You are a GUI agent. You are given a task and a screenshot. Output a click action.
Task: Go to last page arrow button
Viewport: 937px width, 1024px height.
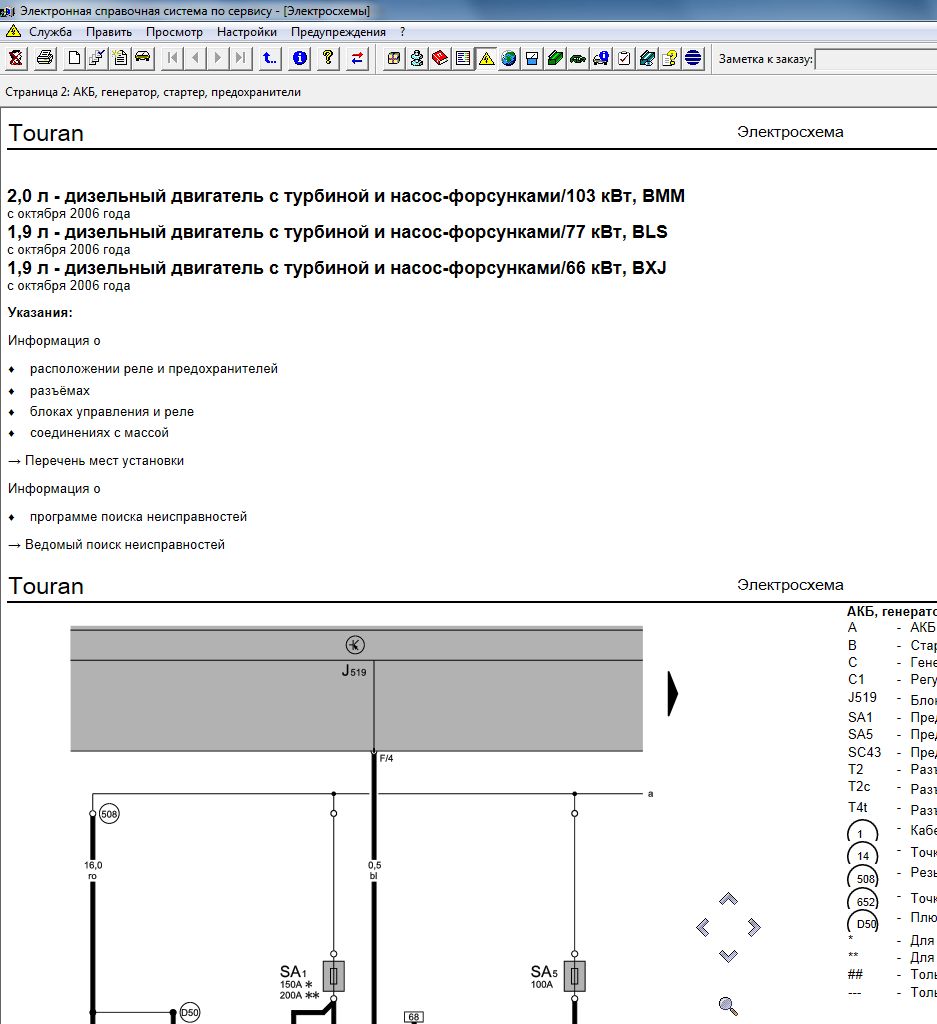click(241, 58)
